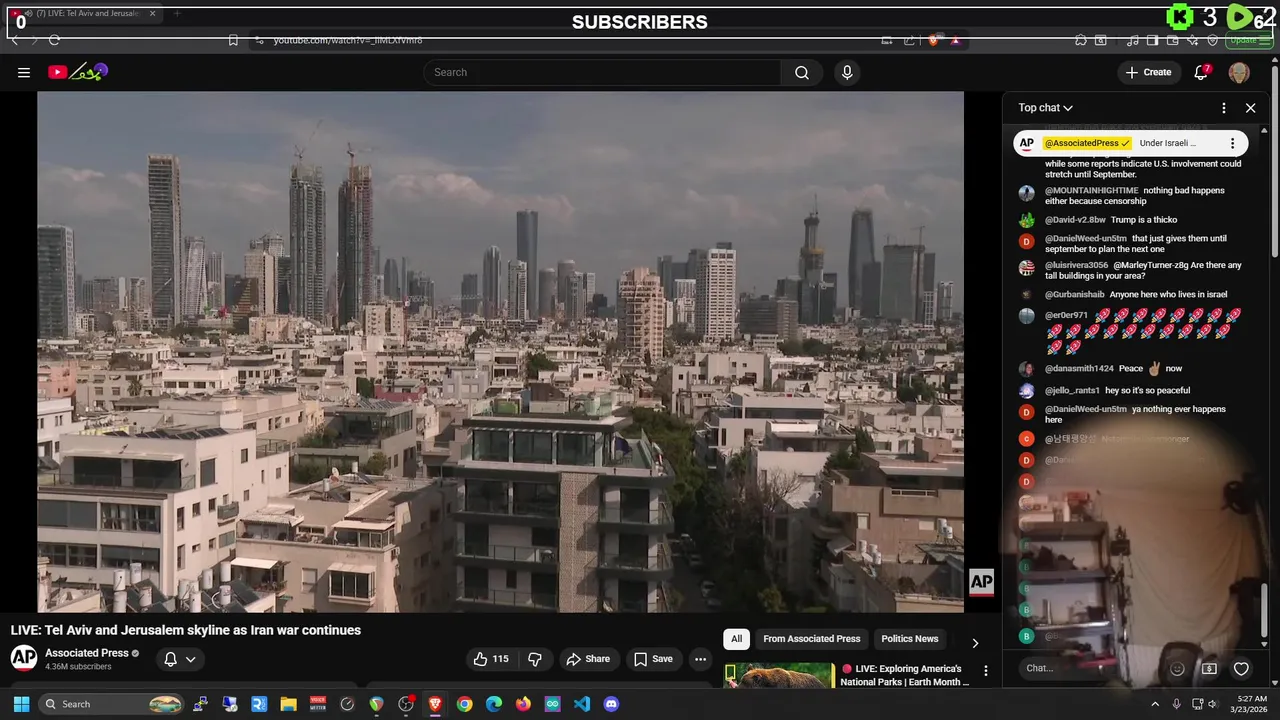Click the Chat message input field
Viewport: 1280px width, 720px height.
(x=1090, y=668)
